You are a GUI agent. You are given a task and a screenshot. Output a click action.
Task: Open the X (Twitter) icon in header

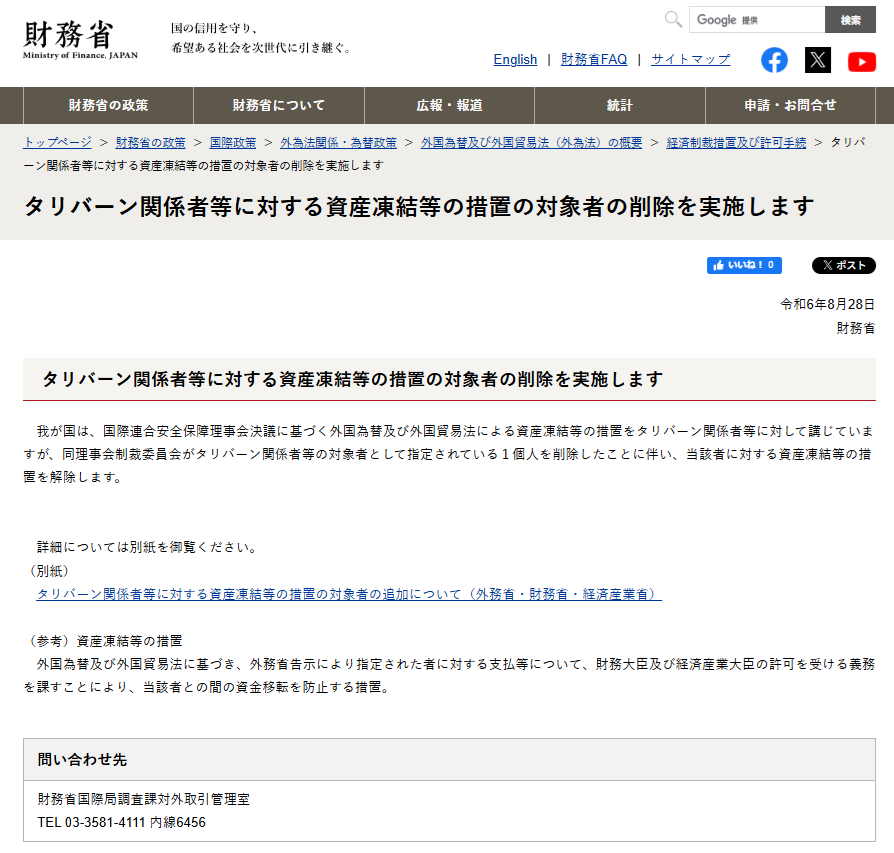[x=818, y=60]
